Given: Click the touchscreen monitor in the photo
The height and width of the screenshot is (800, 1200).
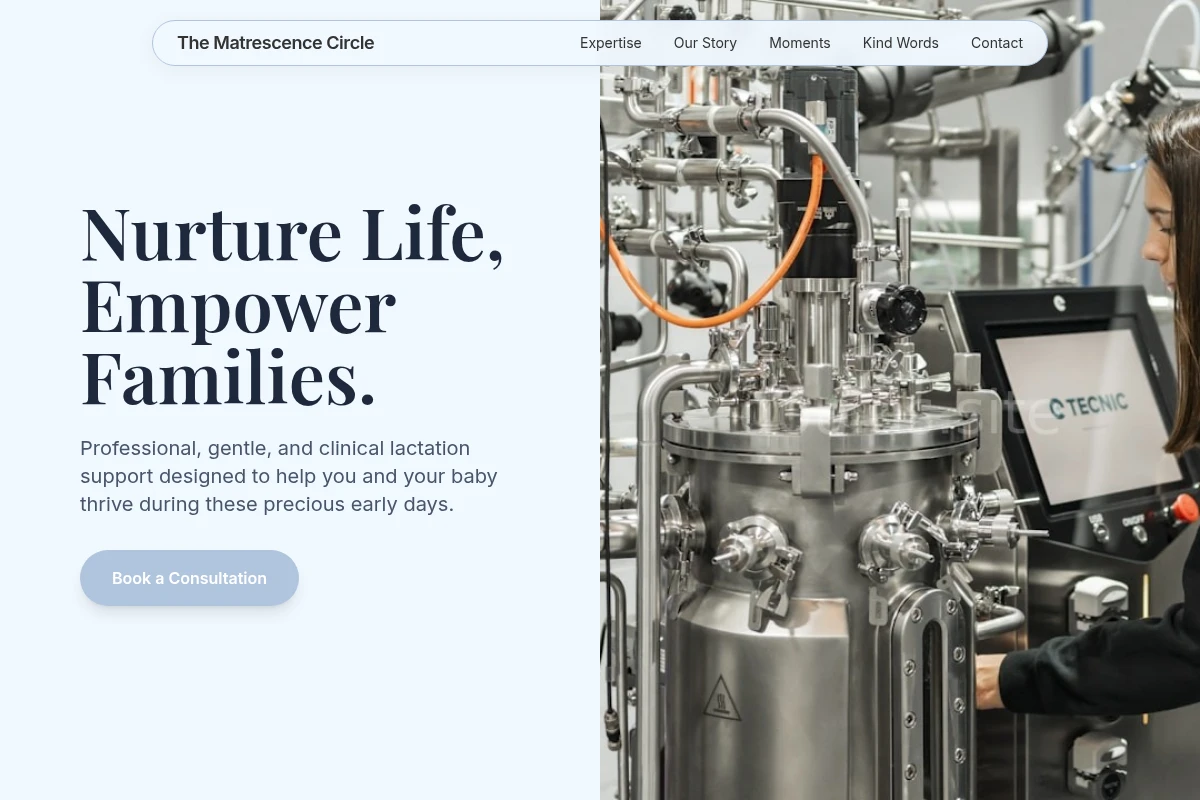Looking at the screenshot, I should 1086,414.
